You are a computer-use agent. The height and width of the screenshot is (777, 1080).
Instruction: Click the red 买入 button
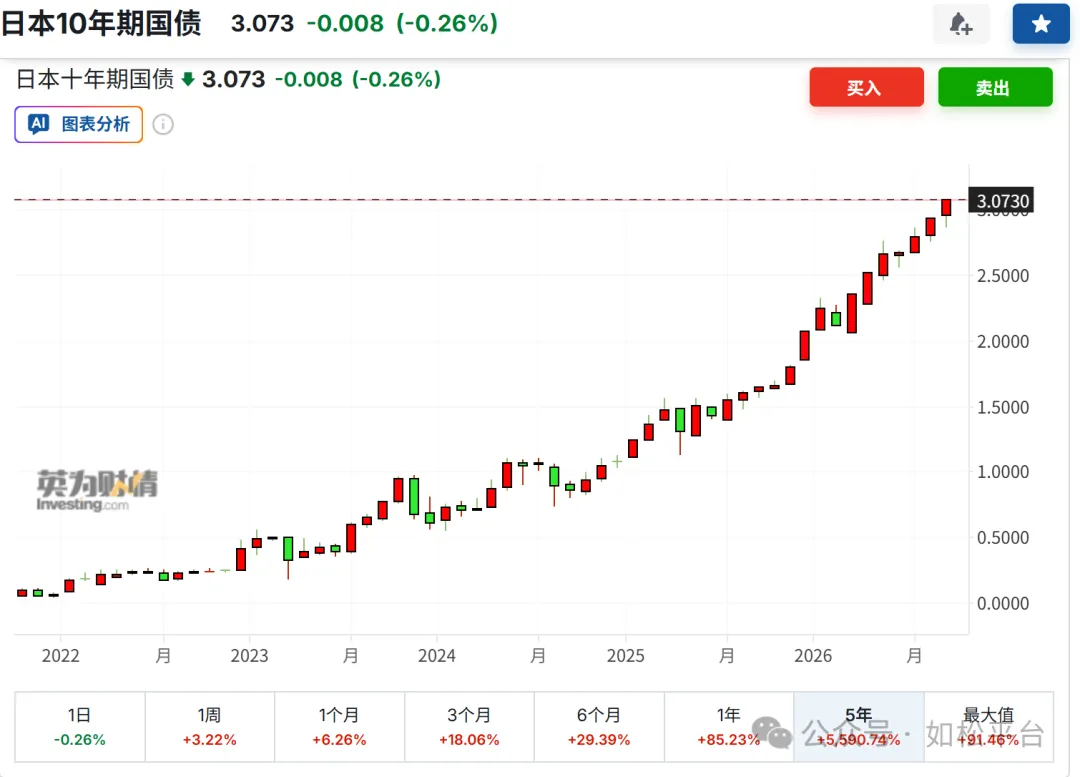click(x=866, y=87)
